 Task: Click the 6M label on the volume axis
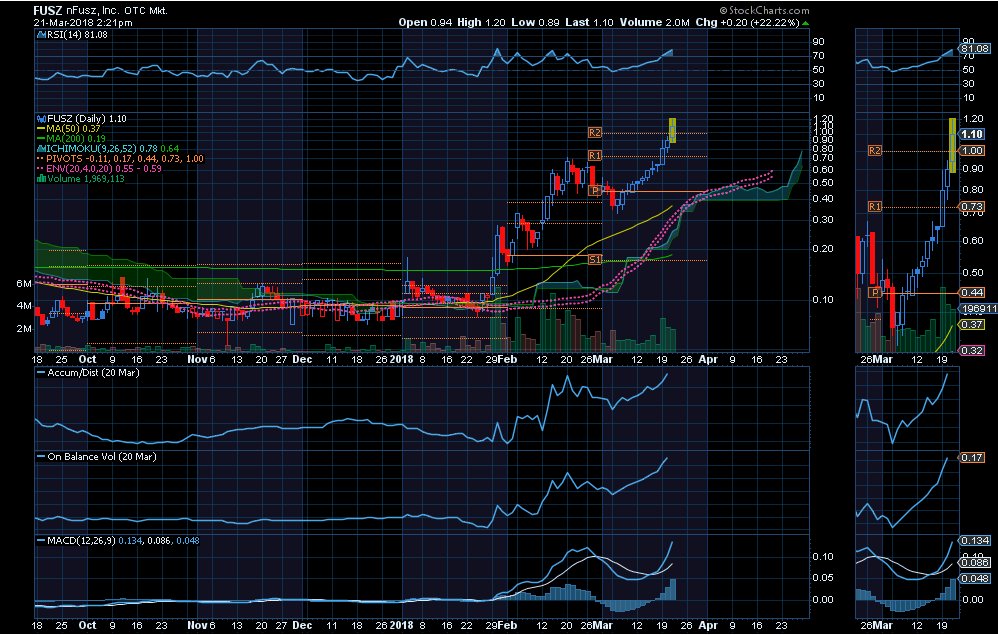24,284
